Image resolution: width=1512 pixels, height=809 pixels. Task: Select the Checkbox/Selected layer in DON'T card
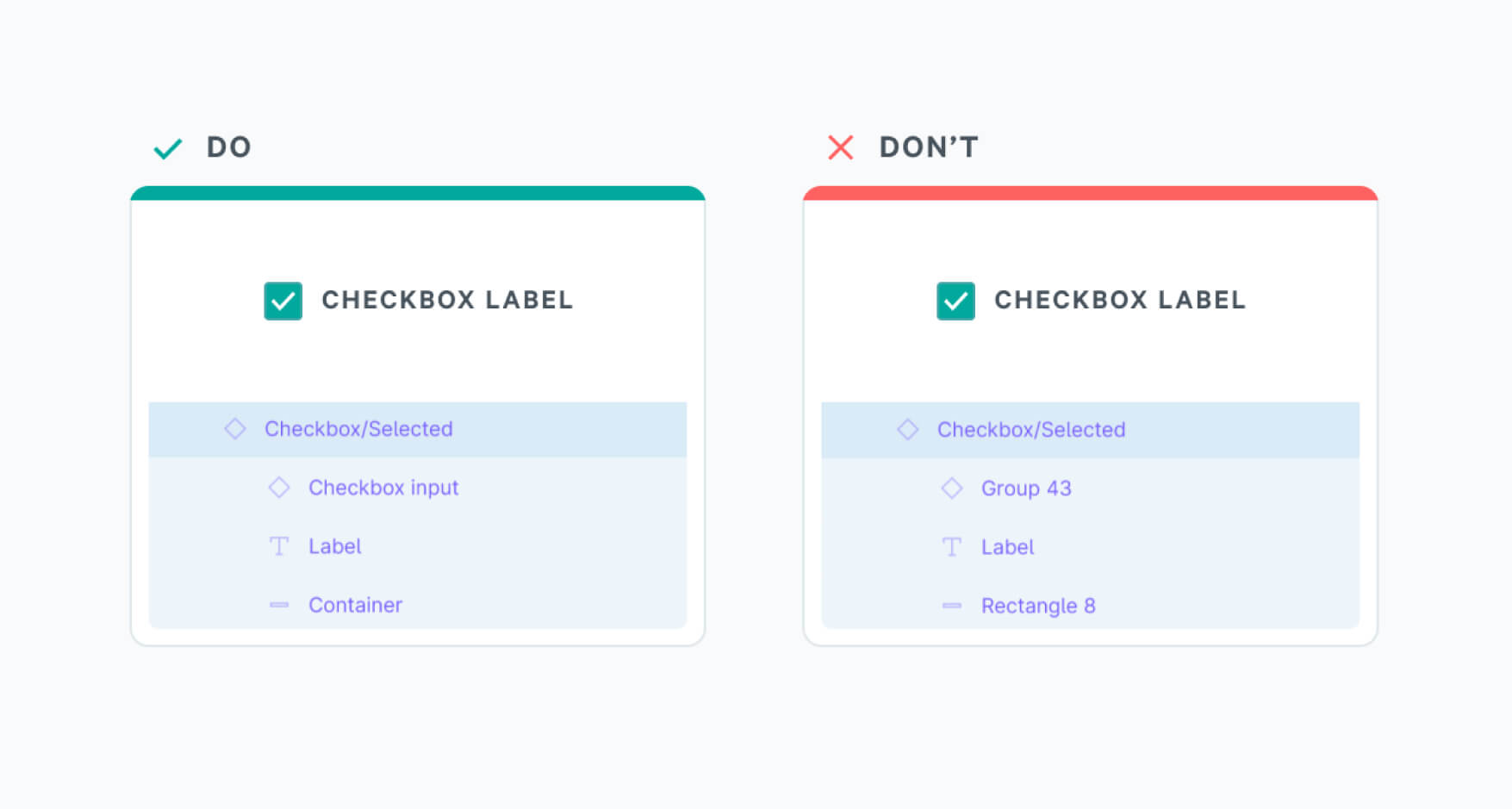click(1031, 430)
